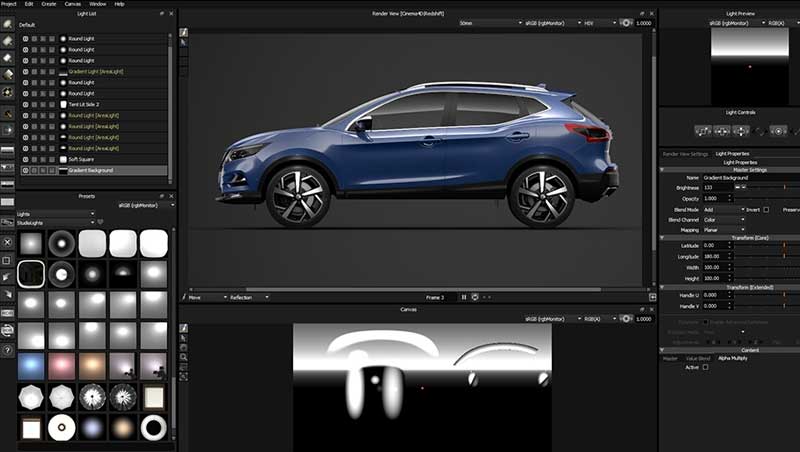Toggle visibility of the topmost Round Light
Viewport: 800px width, 452px height.
pyautogui.click(x=26, y=39)
